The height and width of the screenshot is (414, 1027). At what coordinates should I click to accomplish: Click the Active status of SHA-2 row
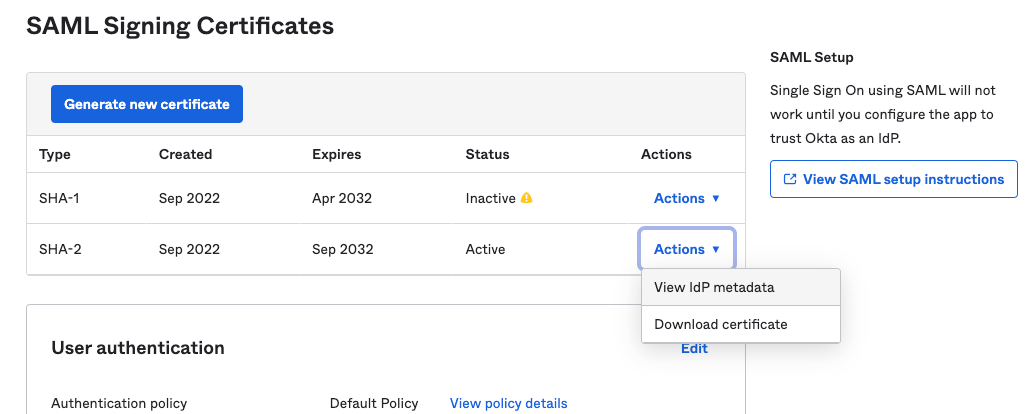click(x=485, y=249)
